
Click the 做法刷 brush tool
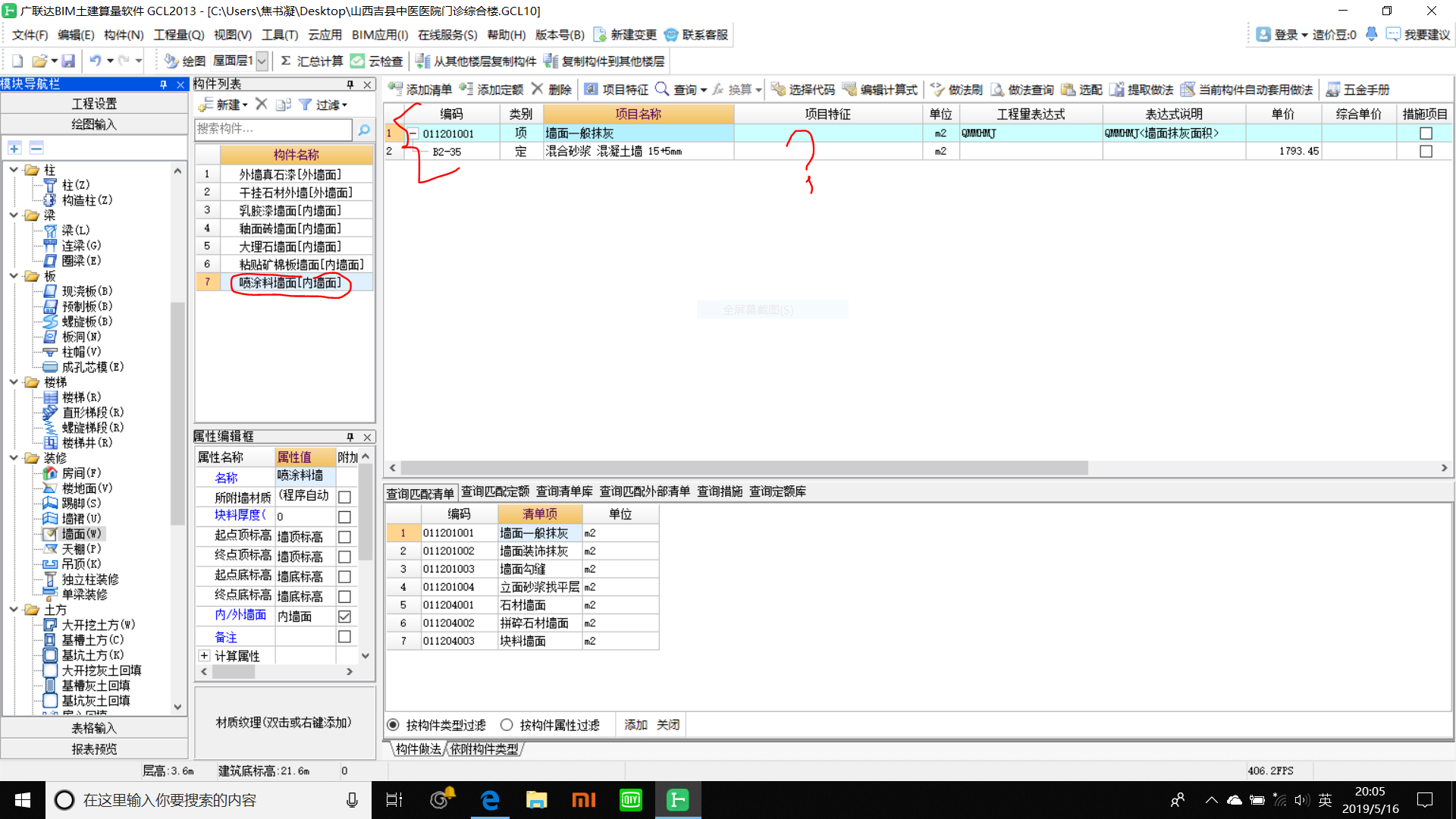point(956,89)
